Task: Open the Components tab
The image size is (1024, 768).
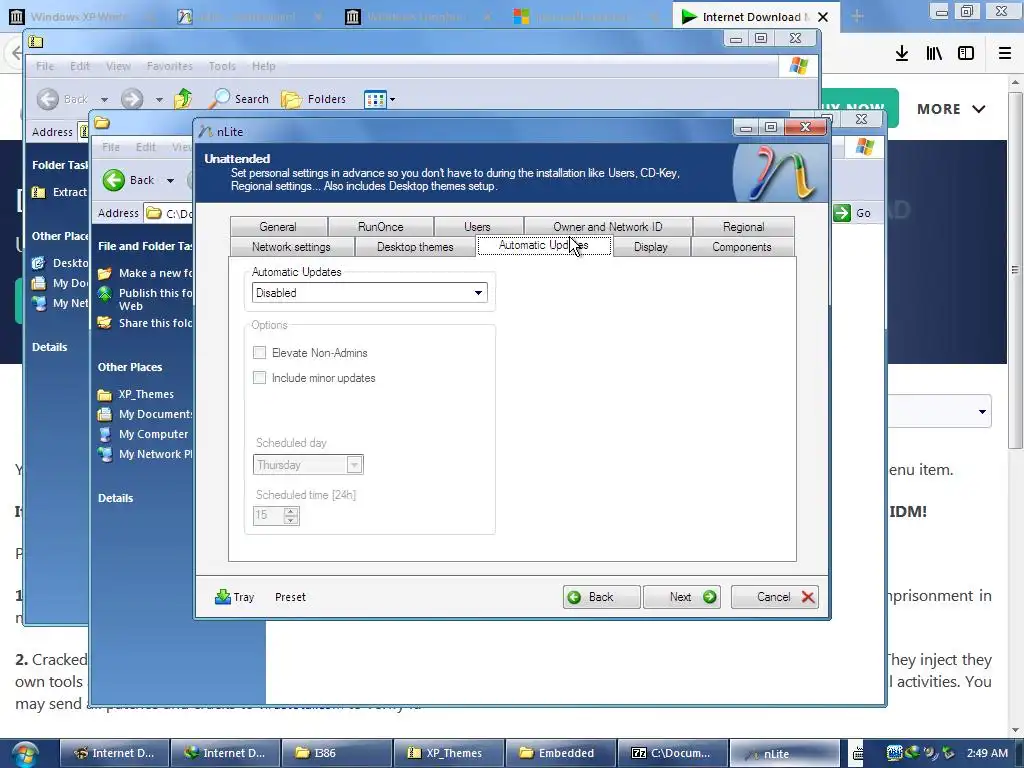Action: coord(742,247)
